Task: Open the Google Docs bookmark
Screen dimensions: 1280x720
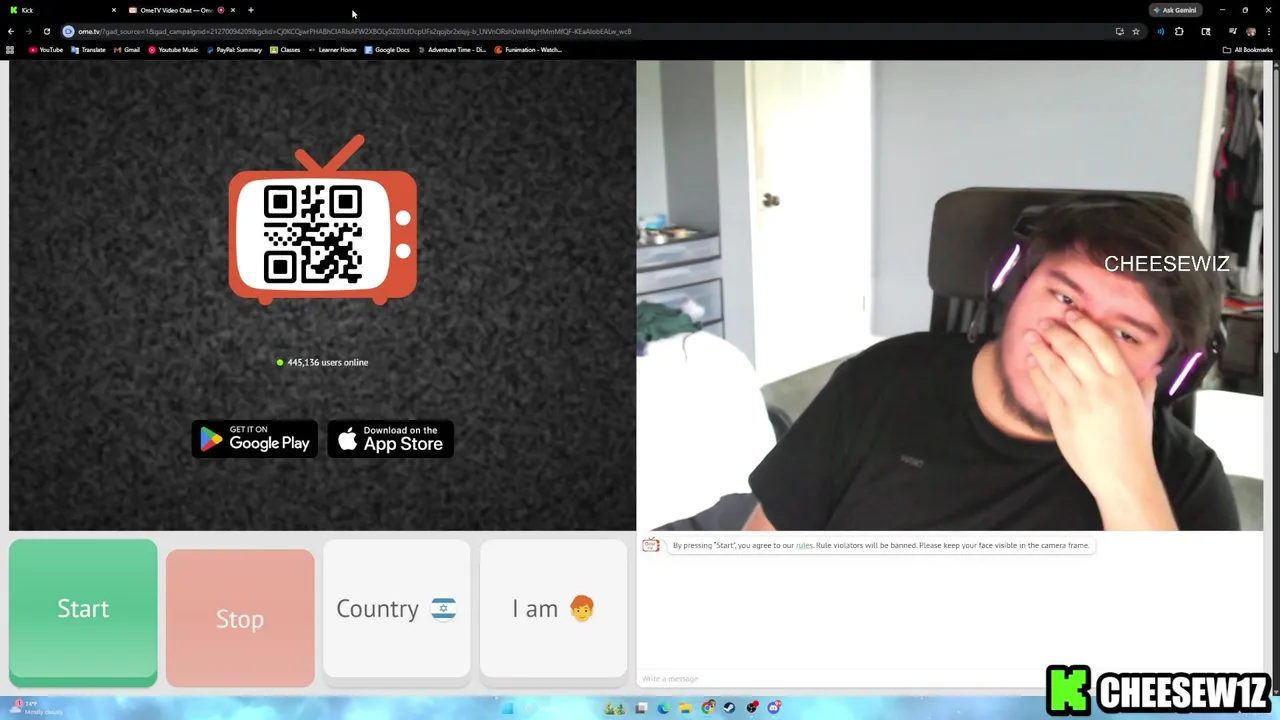Action: (387, 49)
